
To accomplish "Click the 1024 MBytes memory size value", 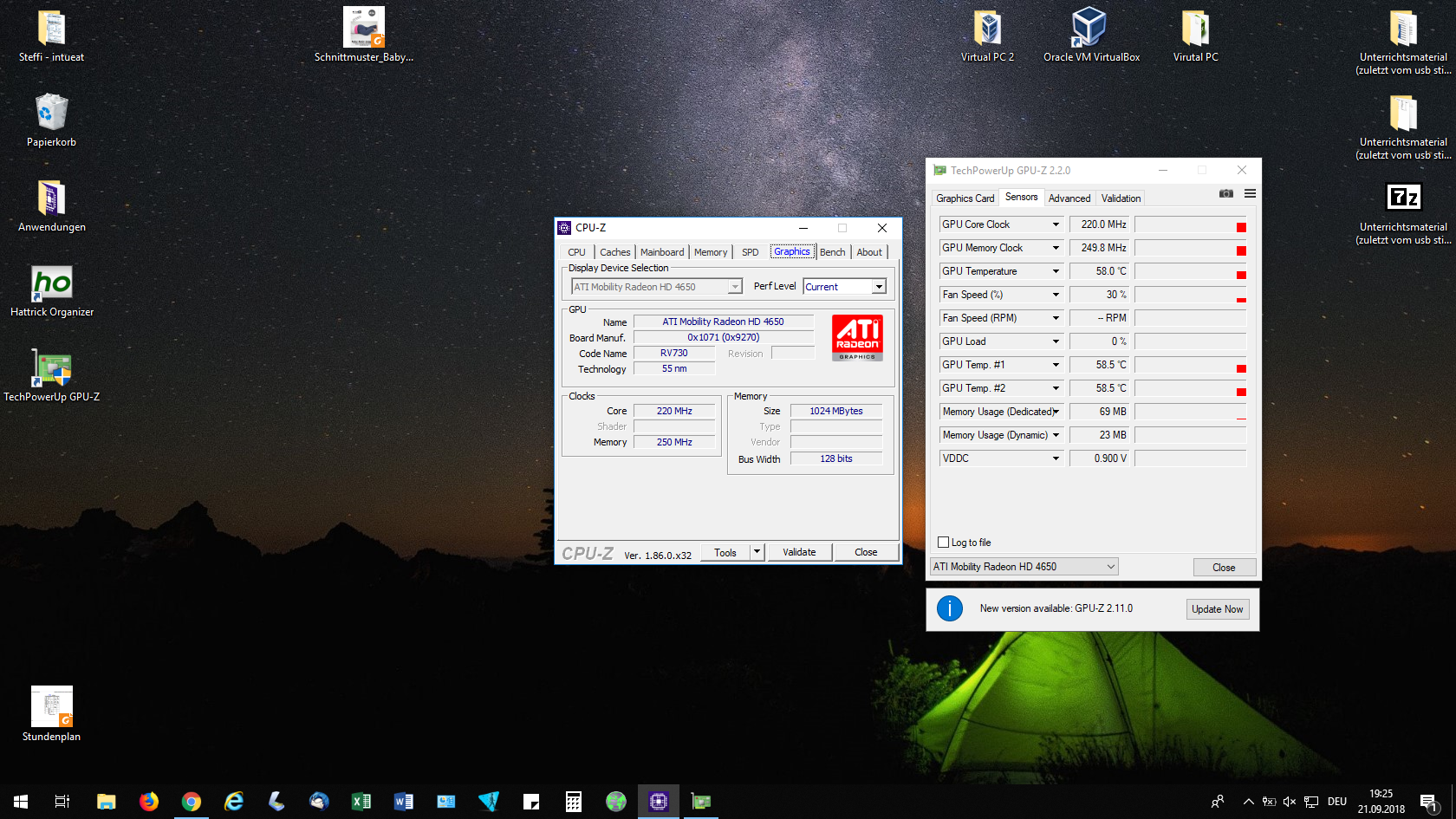I will pyautogui.click(x=836, y=411).
